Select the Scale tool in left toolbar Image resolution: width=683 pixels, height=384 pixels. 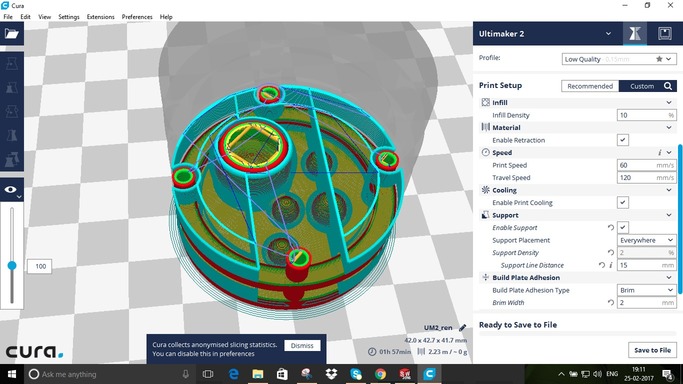12,88
